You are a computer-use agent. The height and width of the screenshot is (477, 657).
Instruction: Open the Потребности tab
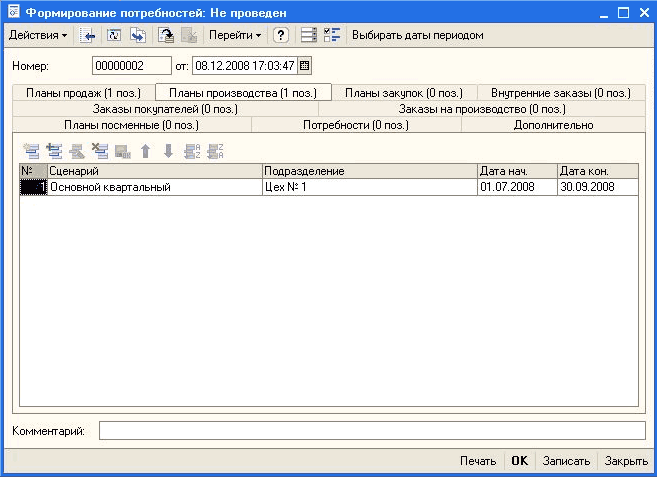click(356, 125)
